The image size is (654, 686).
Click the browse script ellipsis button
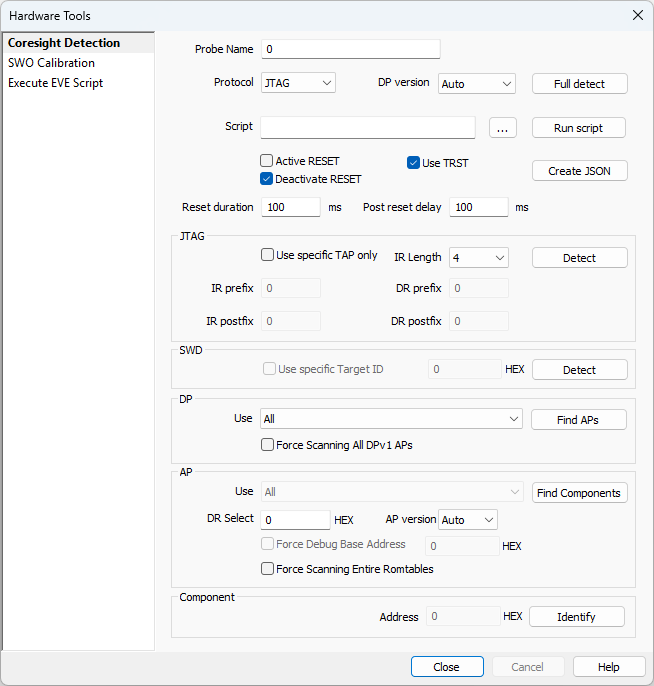tap(502, 128)
